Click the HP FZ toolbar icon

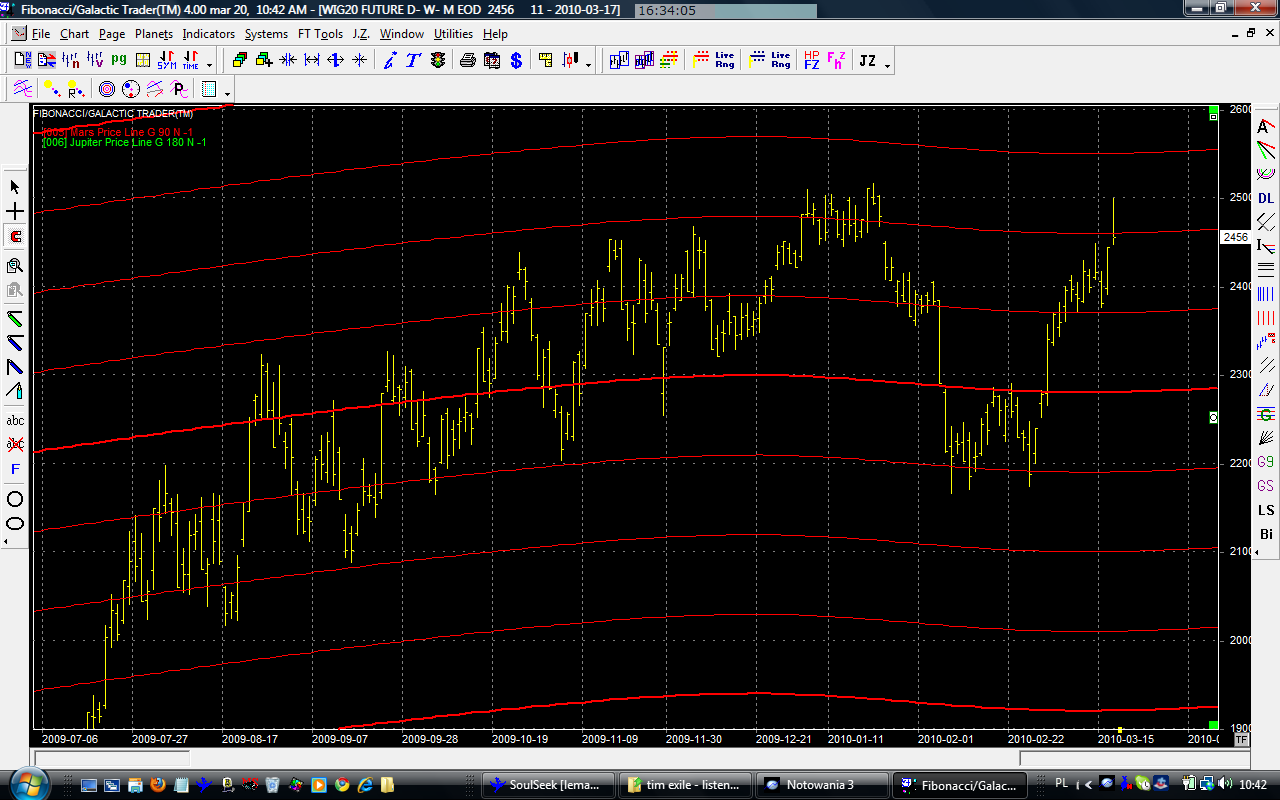[811, 61]
